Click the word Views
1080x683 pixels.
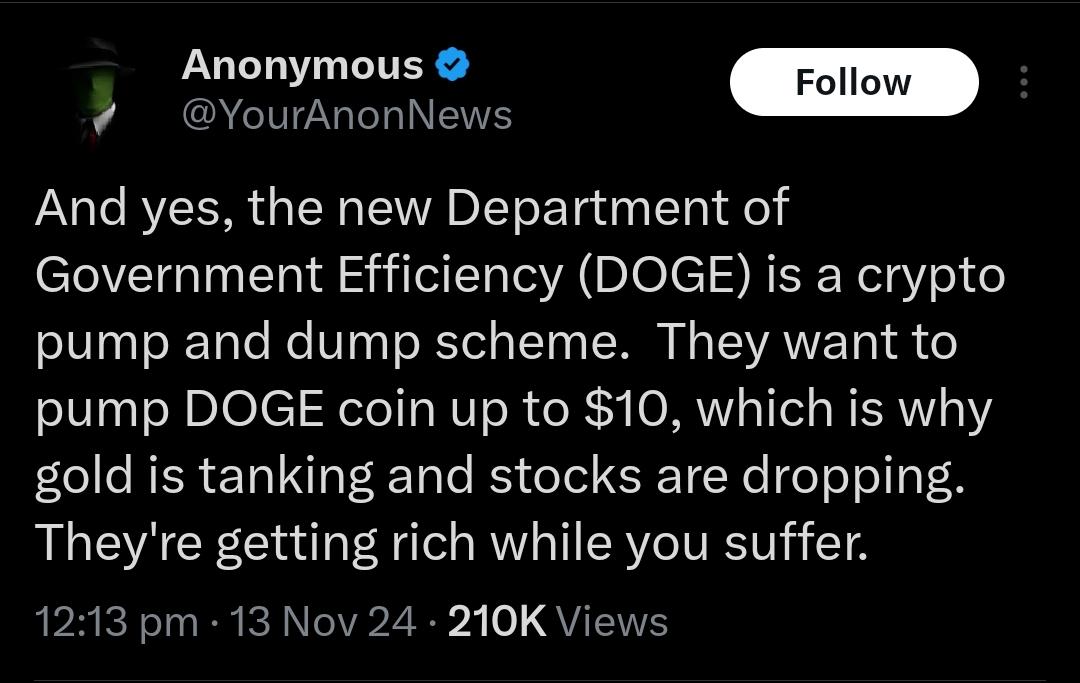(x=611, y=622)
